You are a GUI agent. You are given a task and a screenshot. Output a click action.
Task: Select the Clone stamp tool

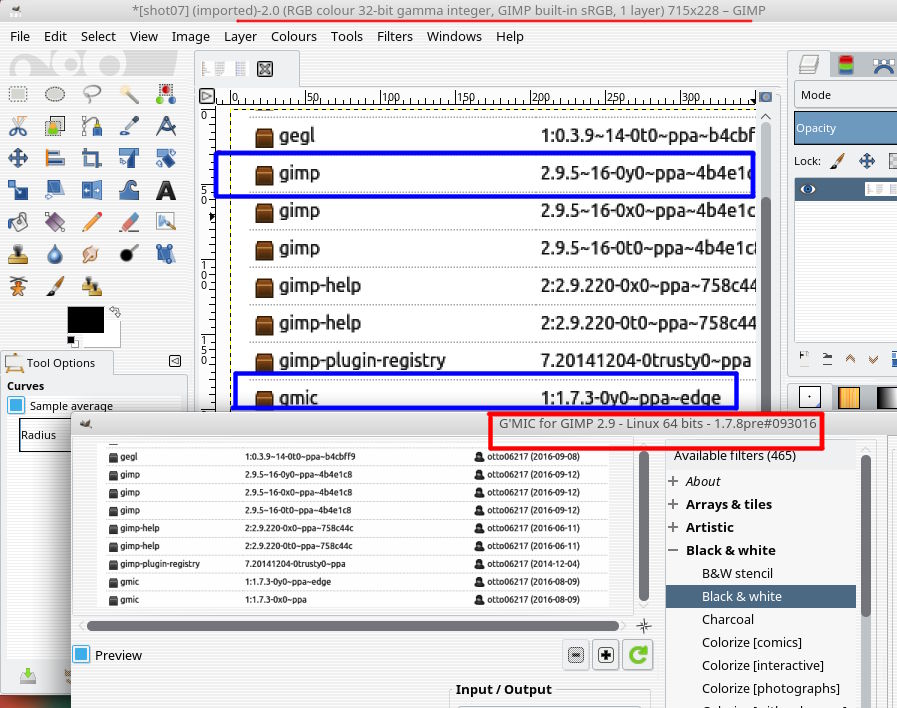(x=18, y=254)
